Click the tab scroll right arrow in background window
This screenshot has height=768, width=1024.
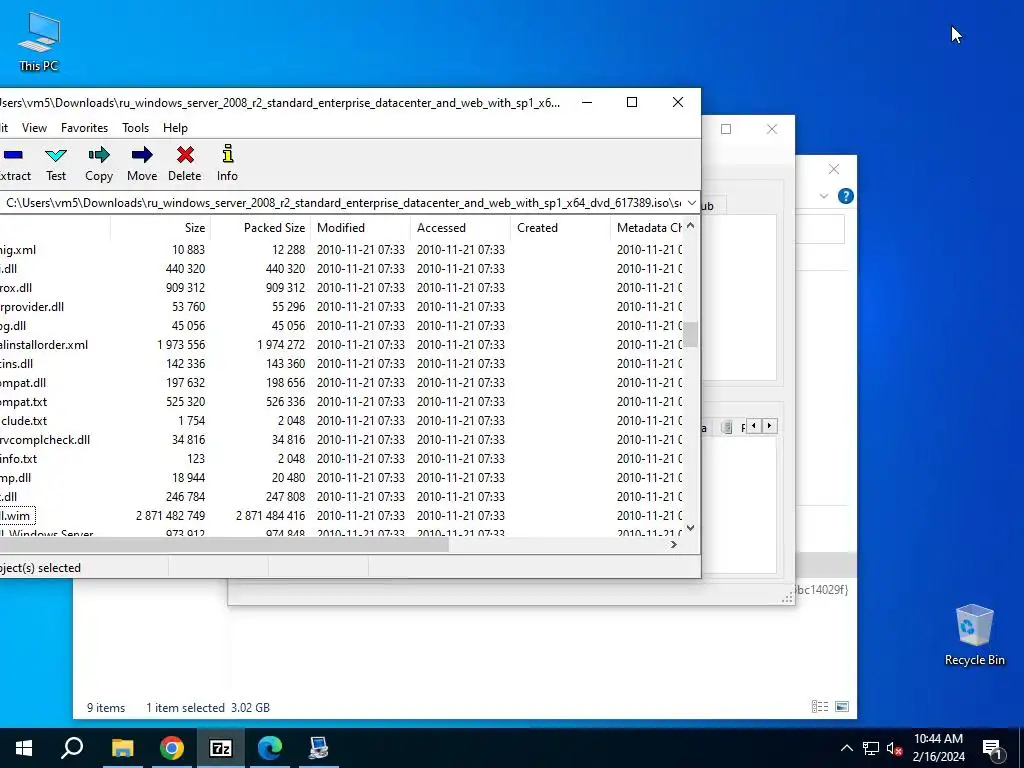(x=769, y=426)
